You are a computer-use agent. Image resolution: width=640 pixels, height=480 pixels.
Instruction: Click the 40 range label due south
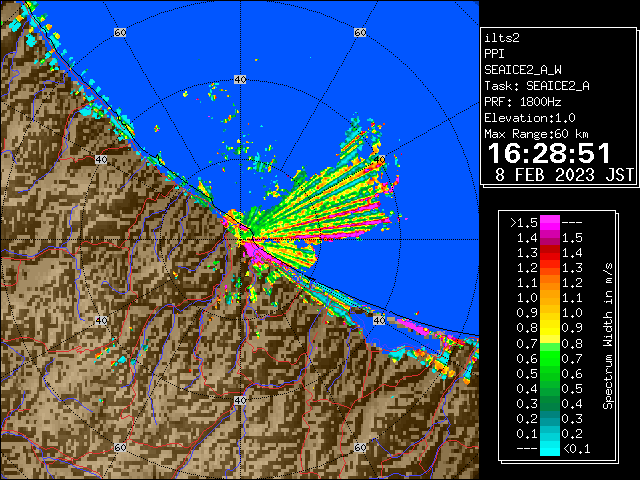240,400
